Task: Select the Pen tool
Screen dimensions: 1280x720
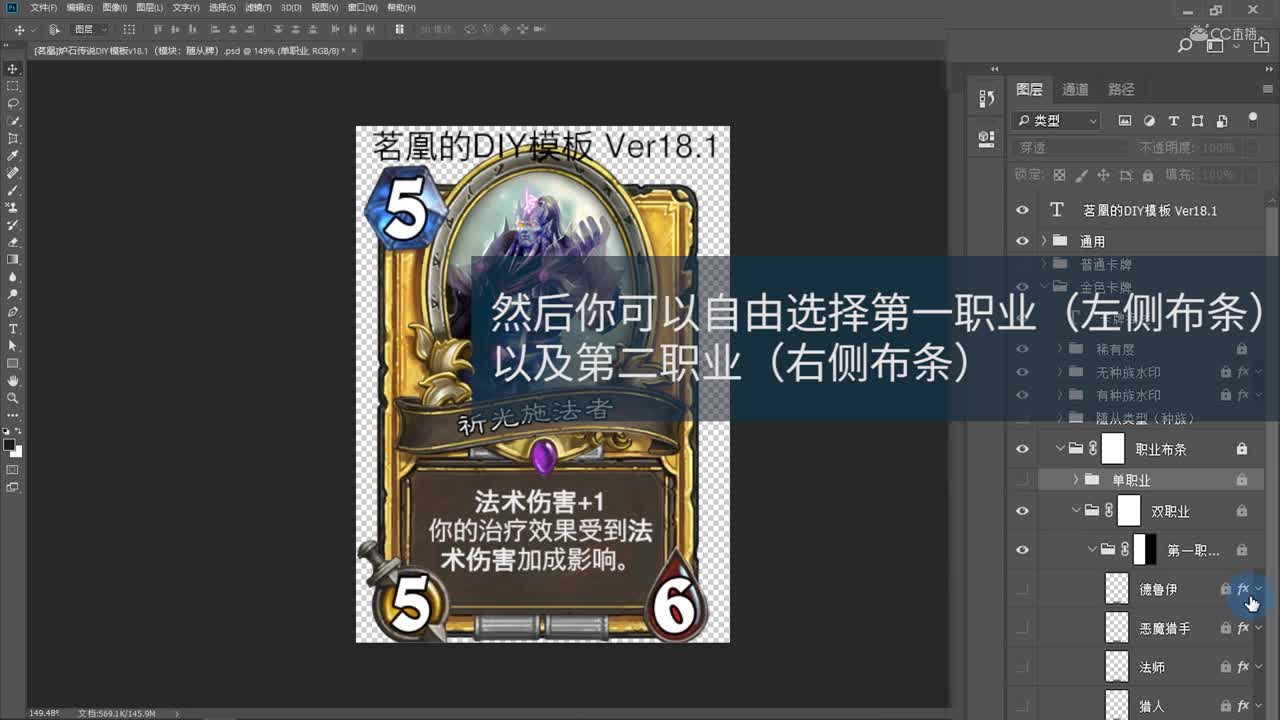Action: pos(13,312)
